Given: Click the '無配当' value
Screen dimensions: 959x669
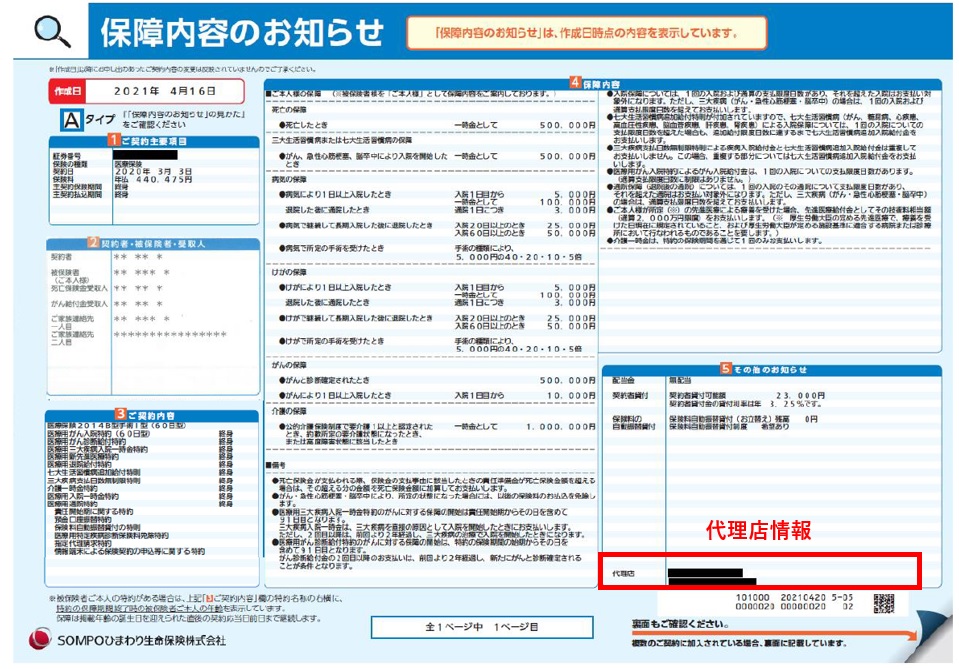Looking at the screenshot, I should 680,380.
